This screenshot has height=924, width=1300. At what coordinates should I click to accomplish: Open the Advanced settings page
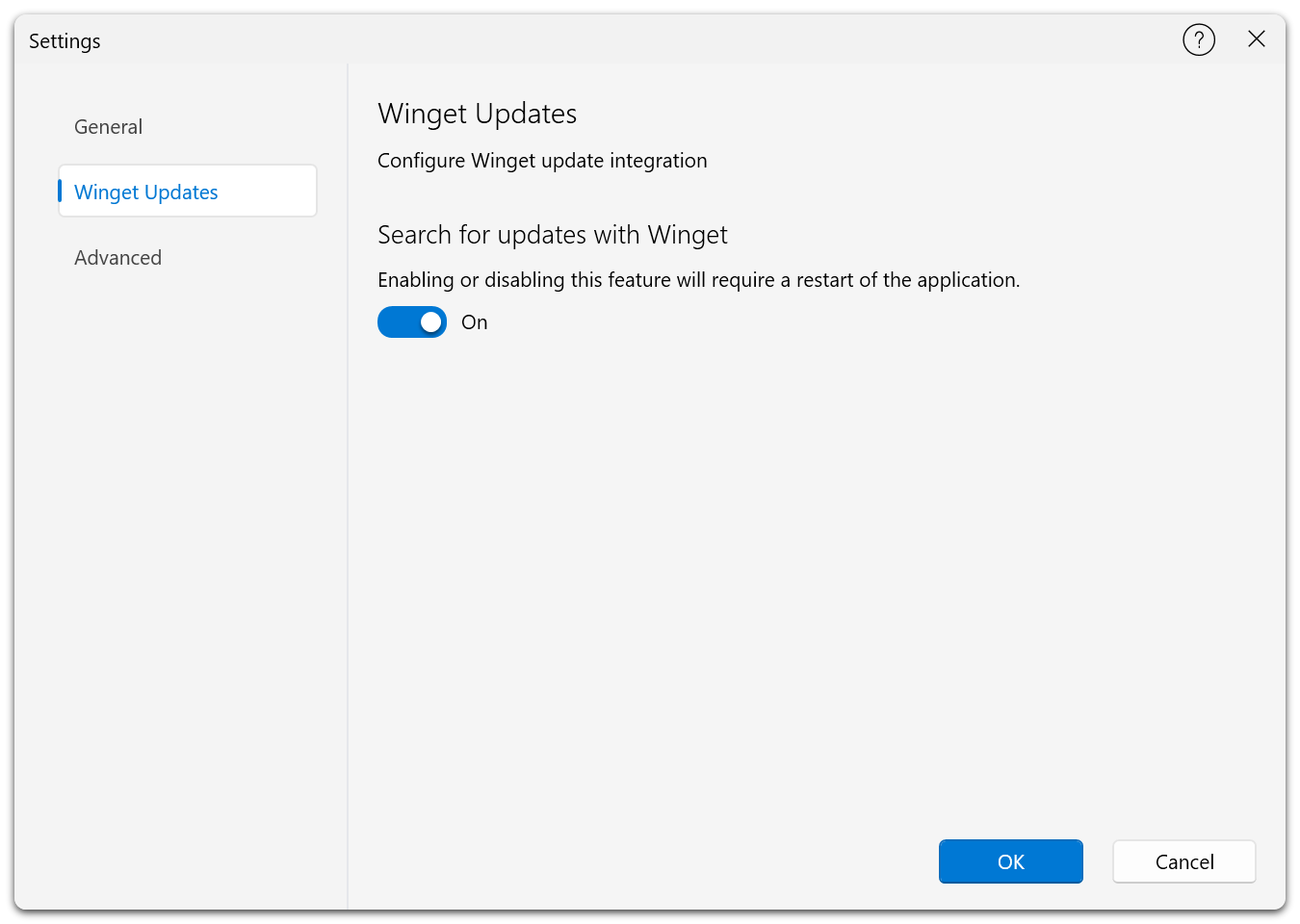(188, 257)
